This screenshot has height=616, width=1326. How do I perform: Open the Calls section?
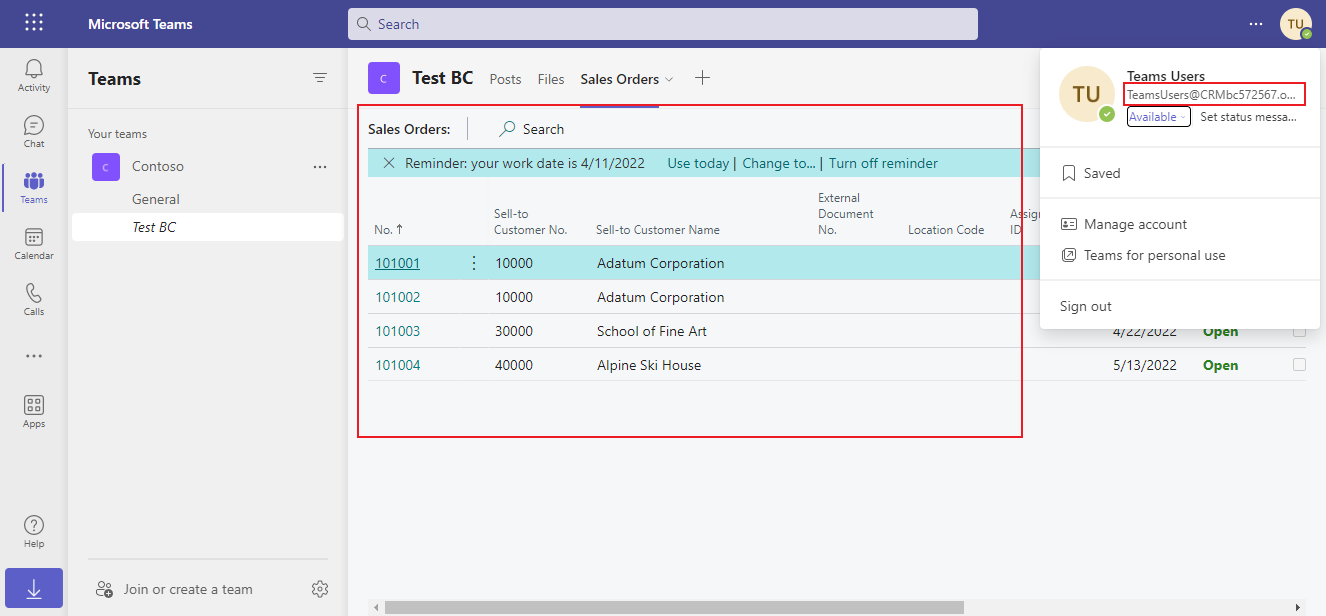tap(33, 298)
